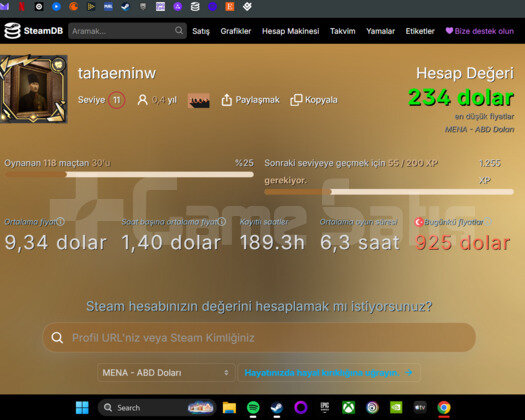525x420 pixels.
Task: Open Epic Games Launcher from the taskbar
Action: coord(325,407)
